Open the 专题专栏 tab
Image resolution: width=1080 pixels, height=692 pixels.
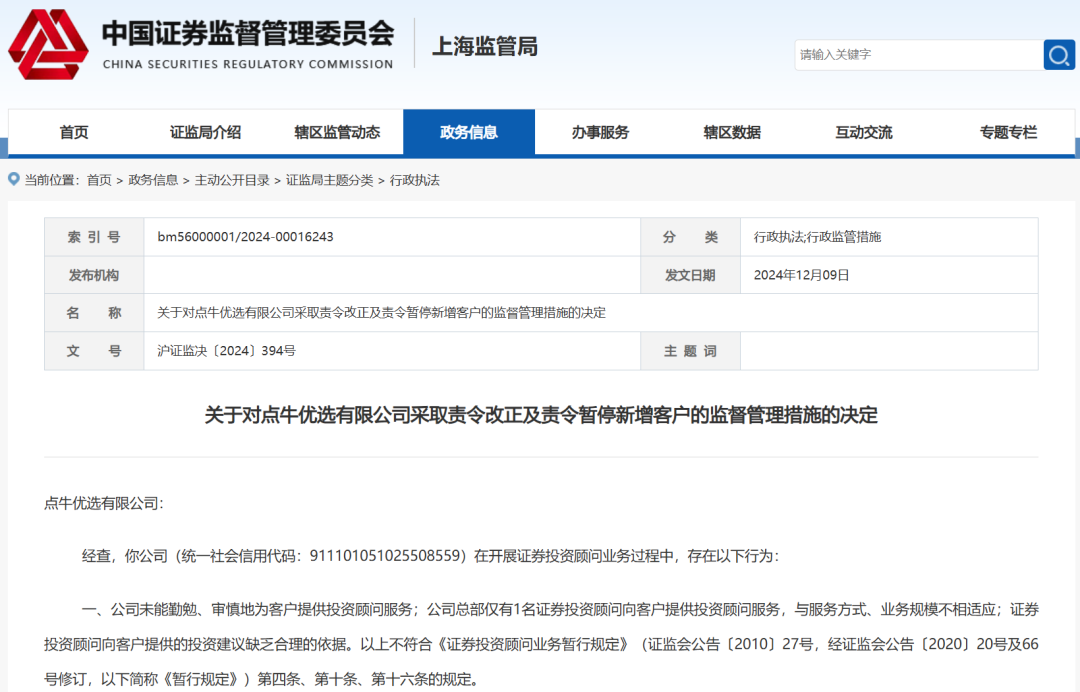pyautogui.click(x=1008, y=132)
